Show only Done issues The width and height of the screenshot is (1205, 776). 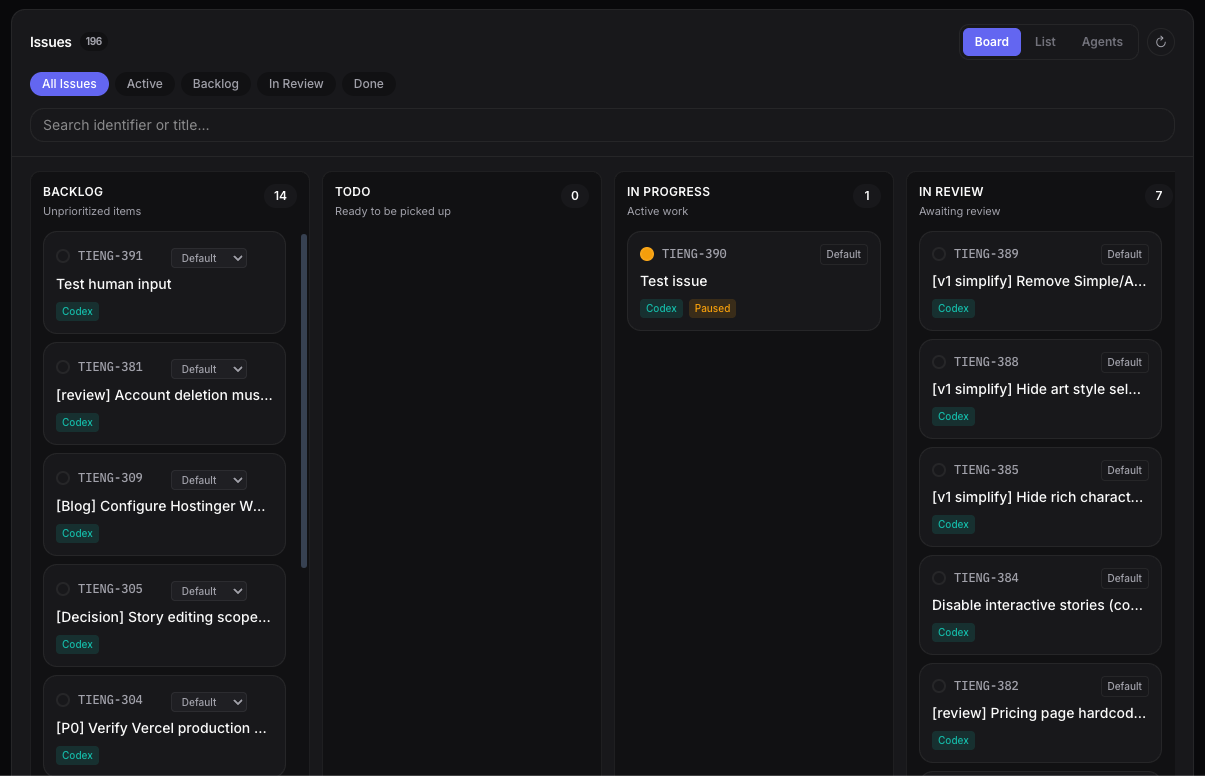368,84
